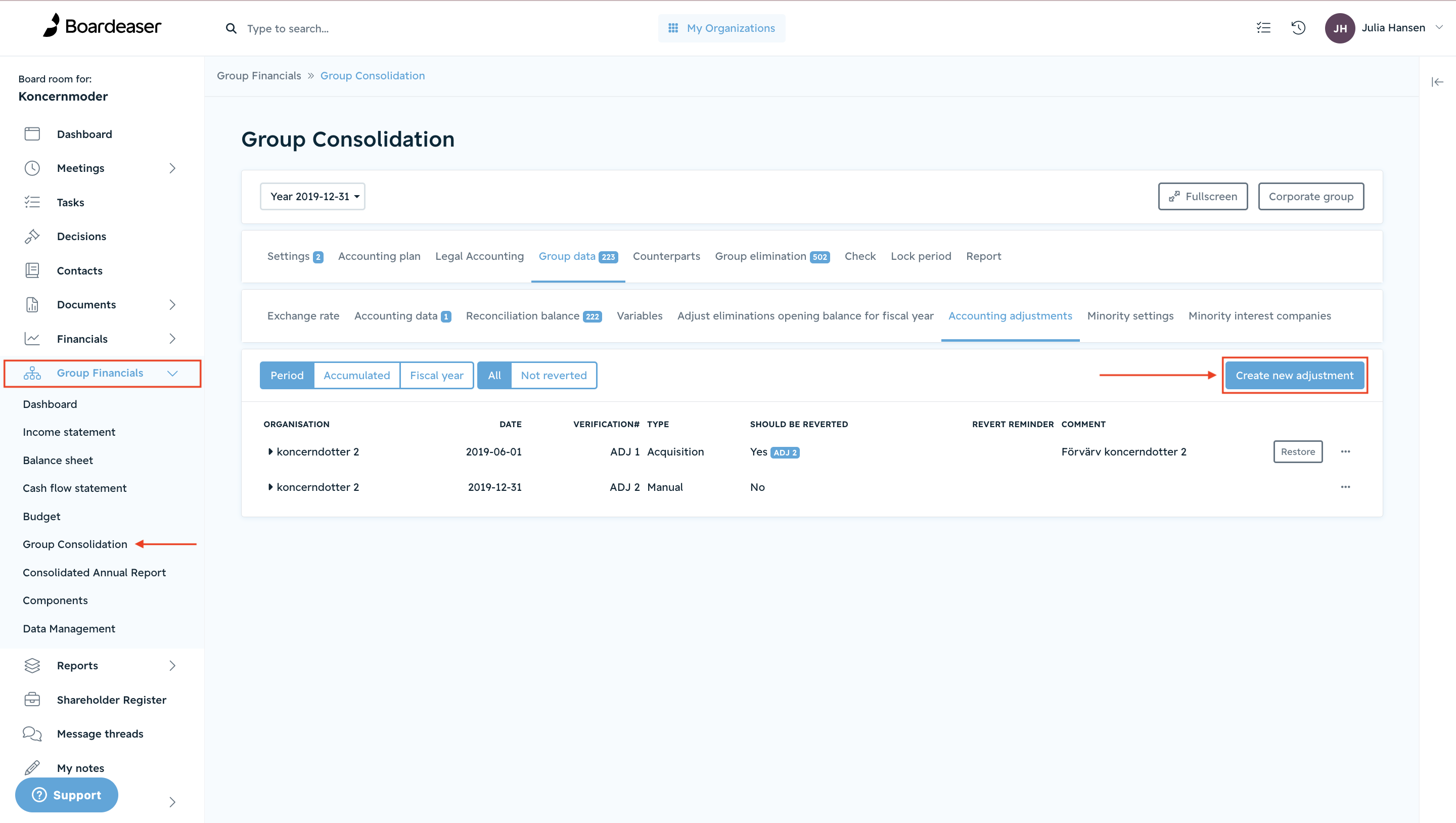Open the Year 2019-12-31 dropdown
Viewport: 1456px width, 823px height.
[x=312, y=196]
